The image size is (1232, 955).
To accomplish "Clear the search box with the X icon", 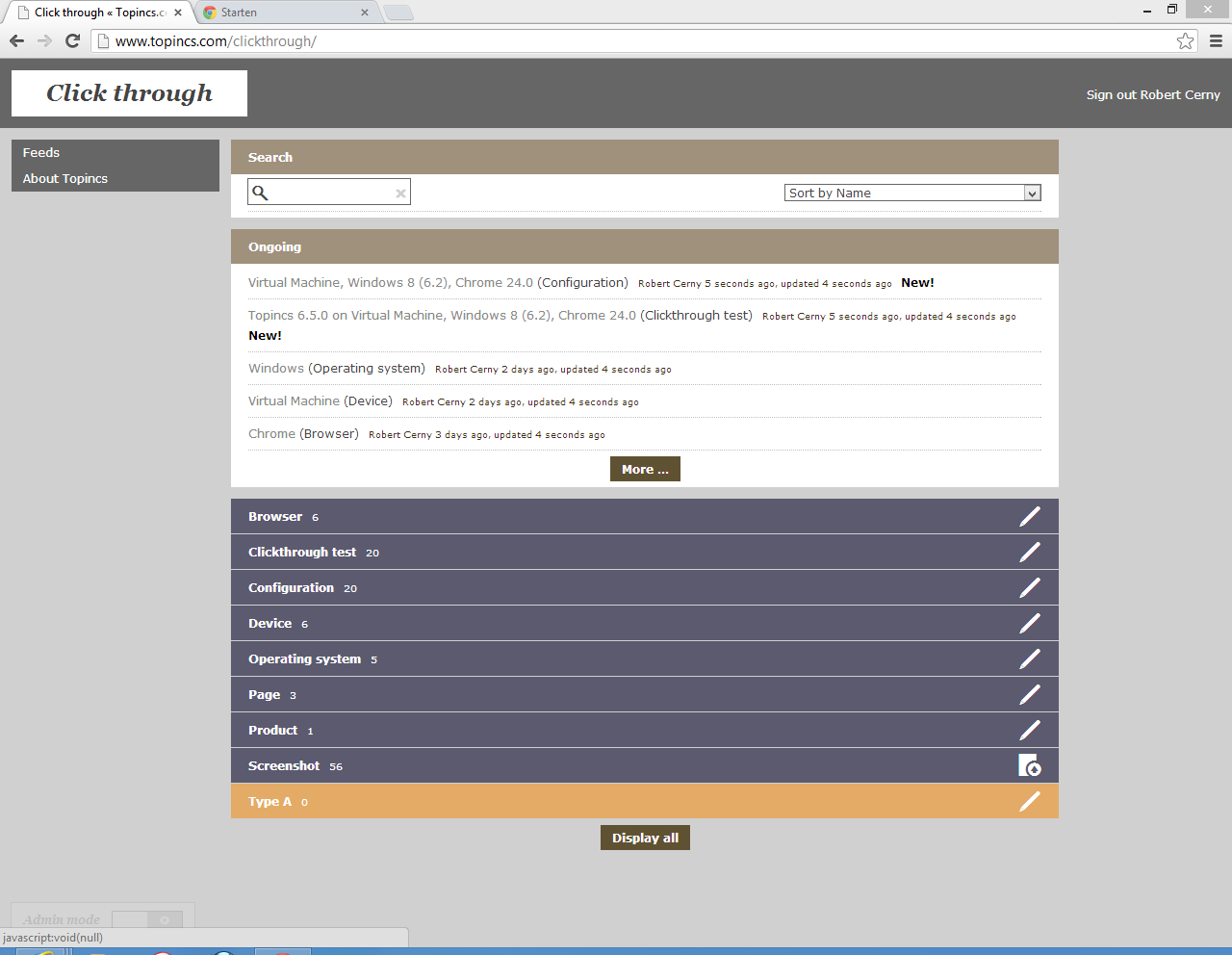I will (400, 194).
